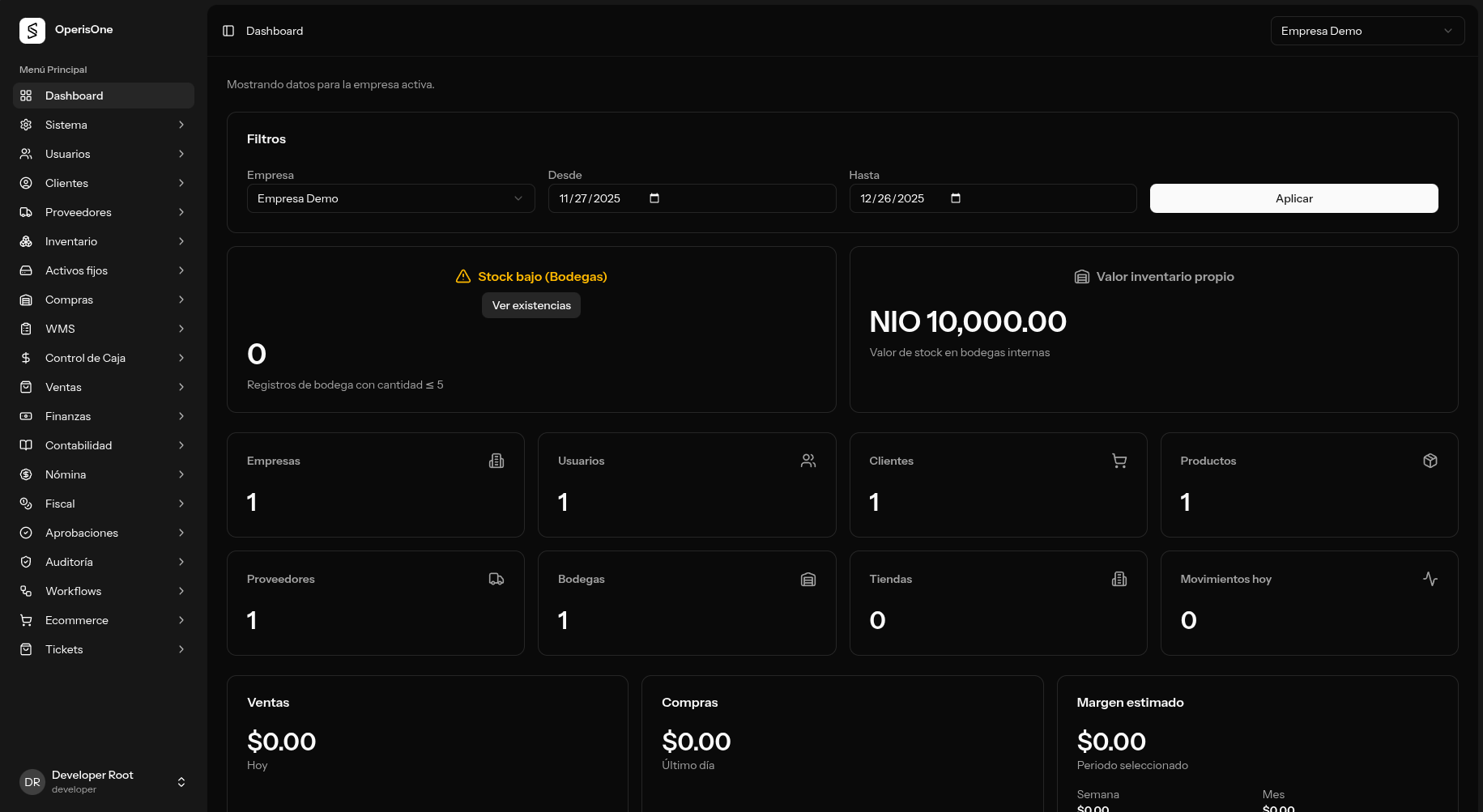The image size is (1483, 812).
Task: Click the Desde date input field
Action: 599,198
